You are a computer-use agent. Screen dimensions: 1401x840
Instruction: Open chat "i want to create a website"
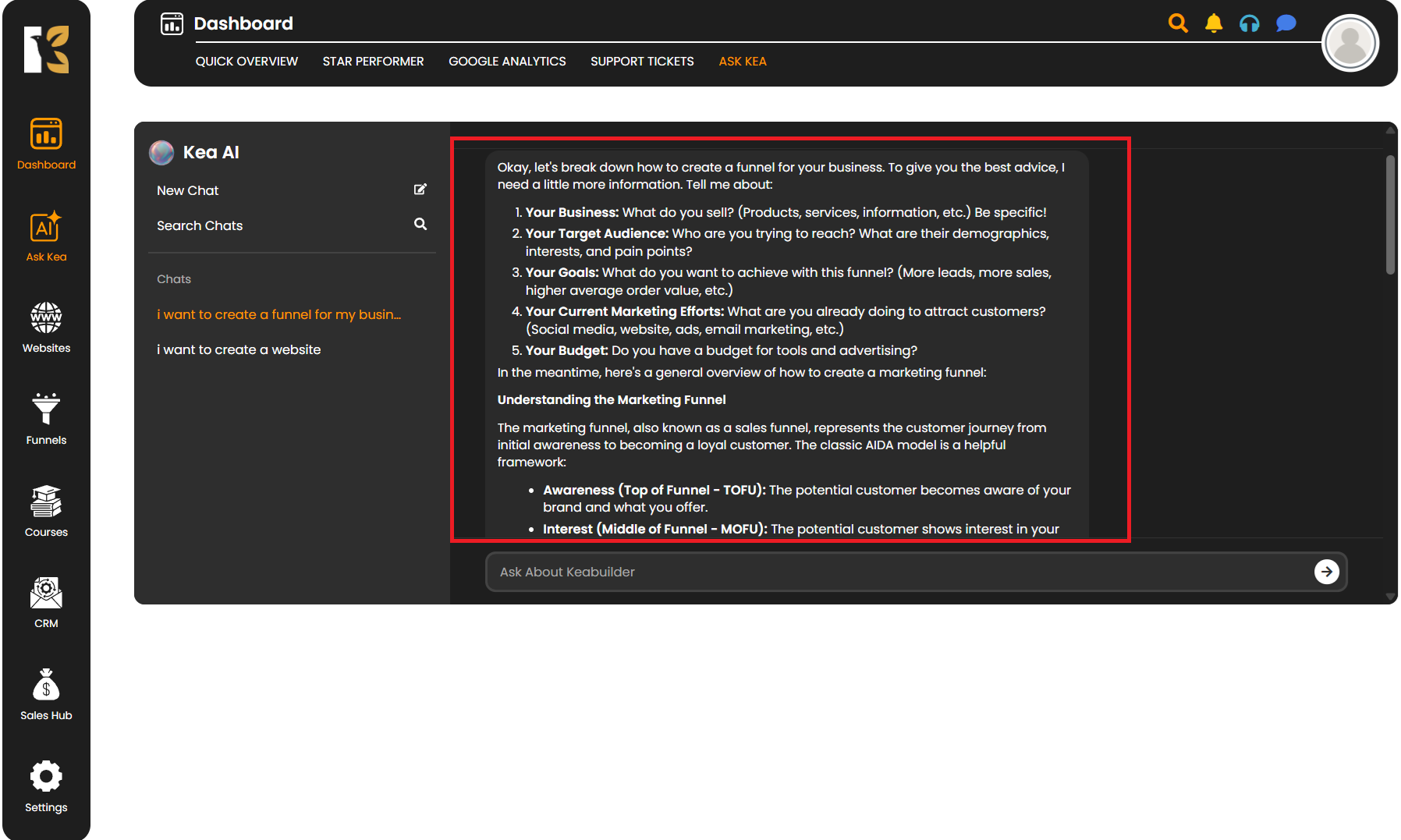239,349
